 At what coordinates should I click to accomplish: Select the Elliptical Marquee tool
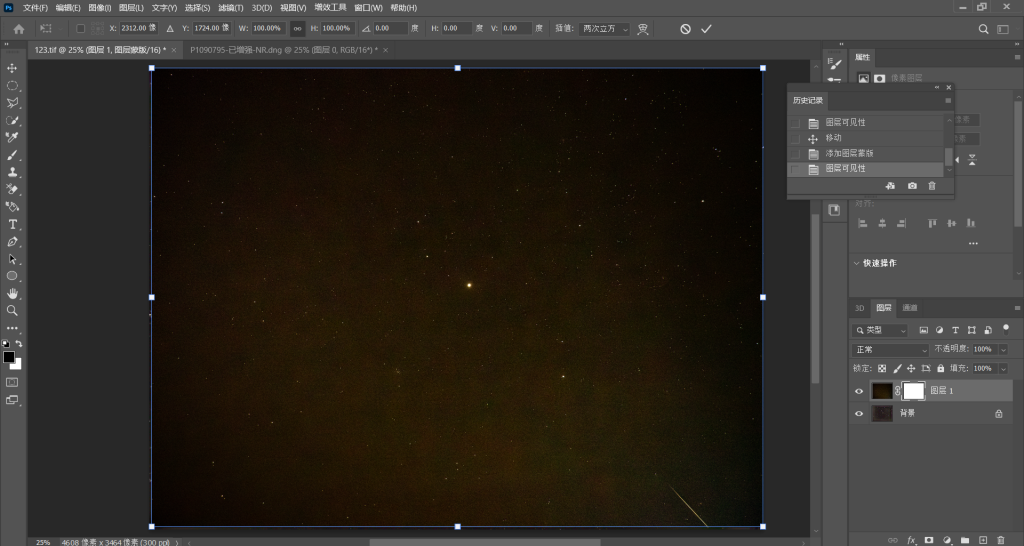pyautogui.click(x=12, y=86)
